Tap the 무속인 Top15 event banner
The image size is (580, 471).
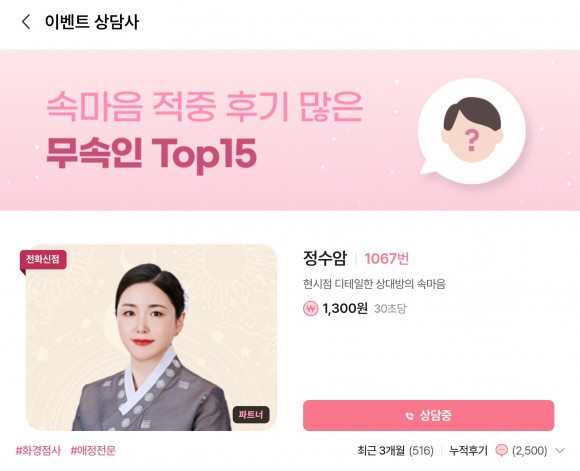tap(290, 130)
